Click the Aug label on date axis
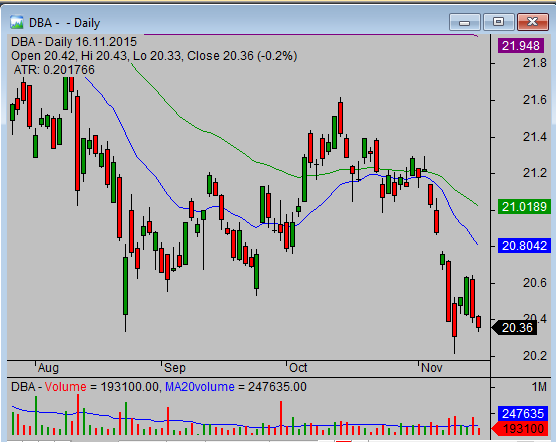Image resolution: width=556 pixels, height=442 pixels. [48, 368]
